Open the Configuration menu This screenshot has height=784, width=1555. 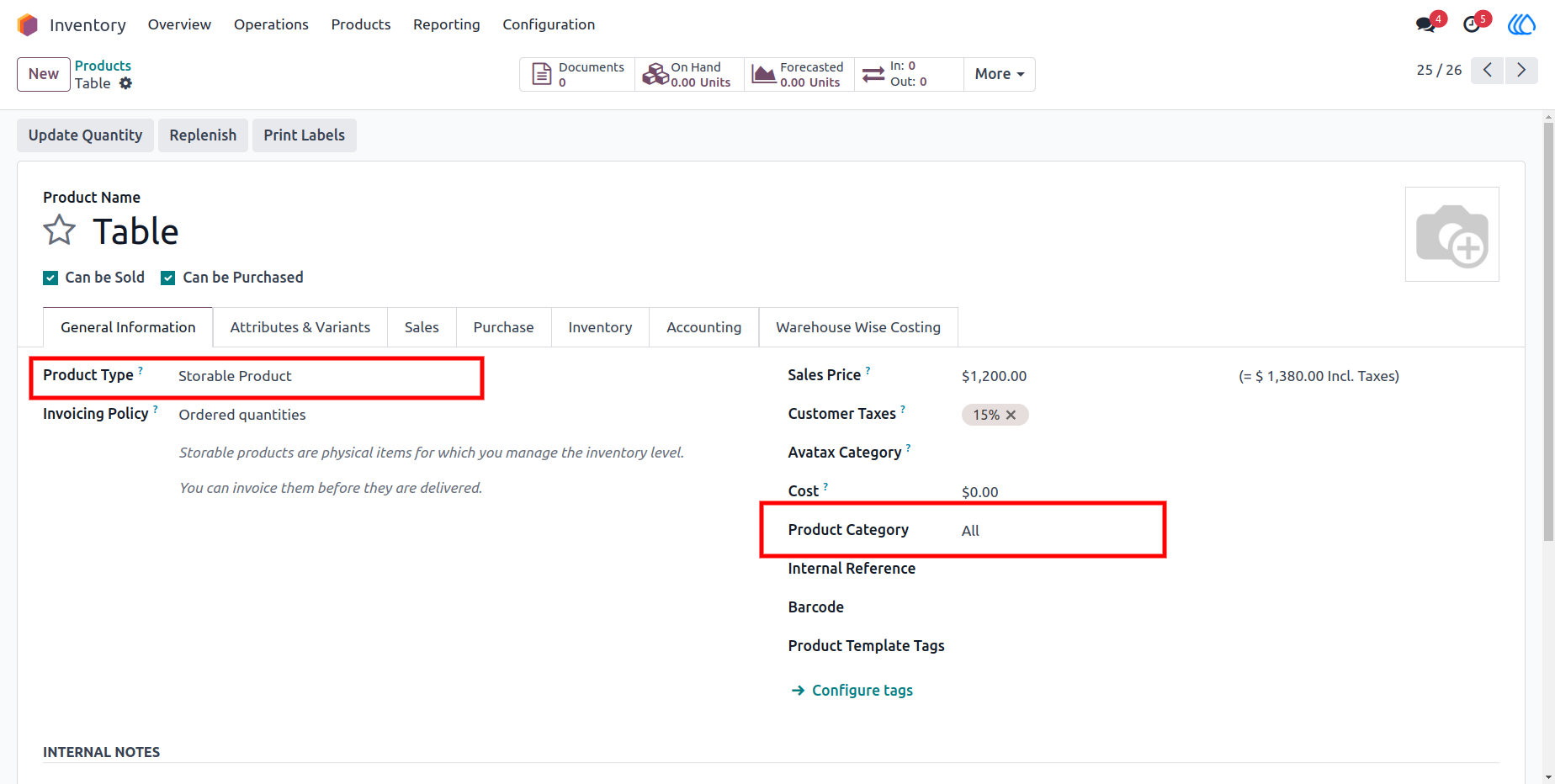coord(549,24)
